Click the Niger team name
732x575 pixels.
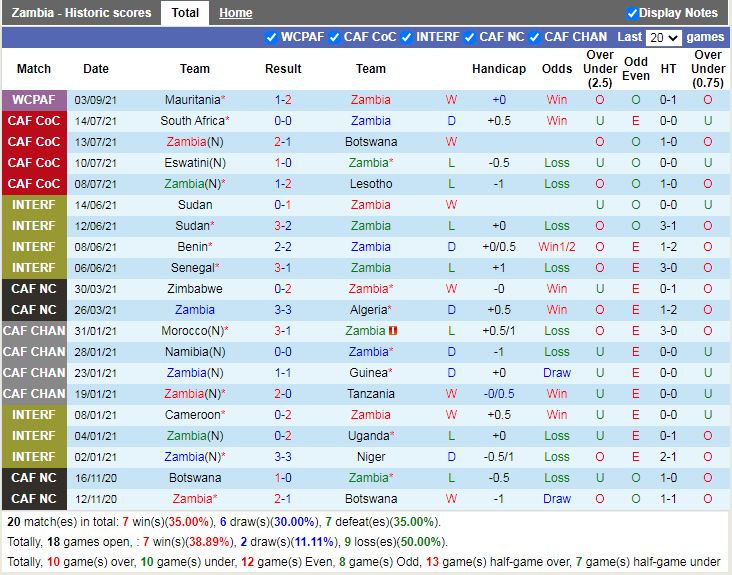coord(371,457)
